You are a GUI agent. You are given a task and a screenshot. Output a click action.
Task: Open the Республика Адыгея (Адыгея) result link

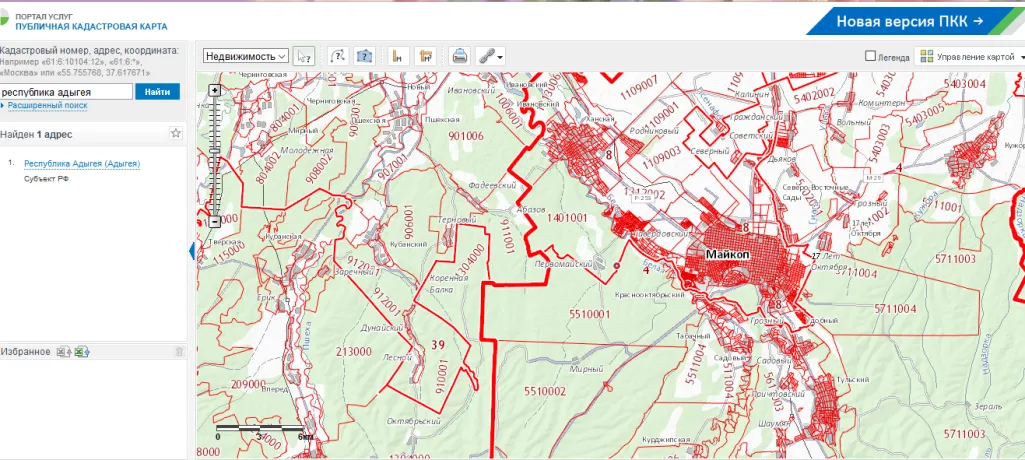point(82,163)
